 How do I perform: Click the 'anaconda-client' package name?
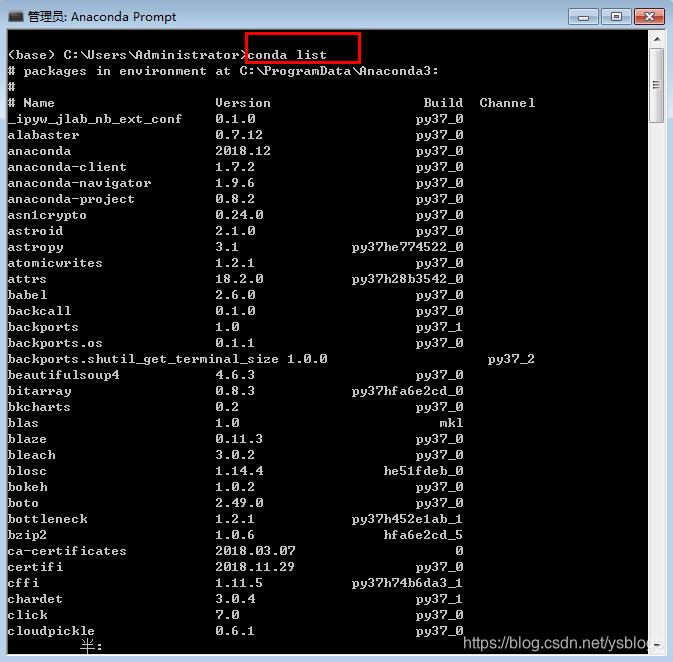(67, 167)
